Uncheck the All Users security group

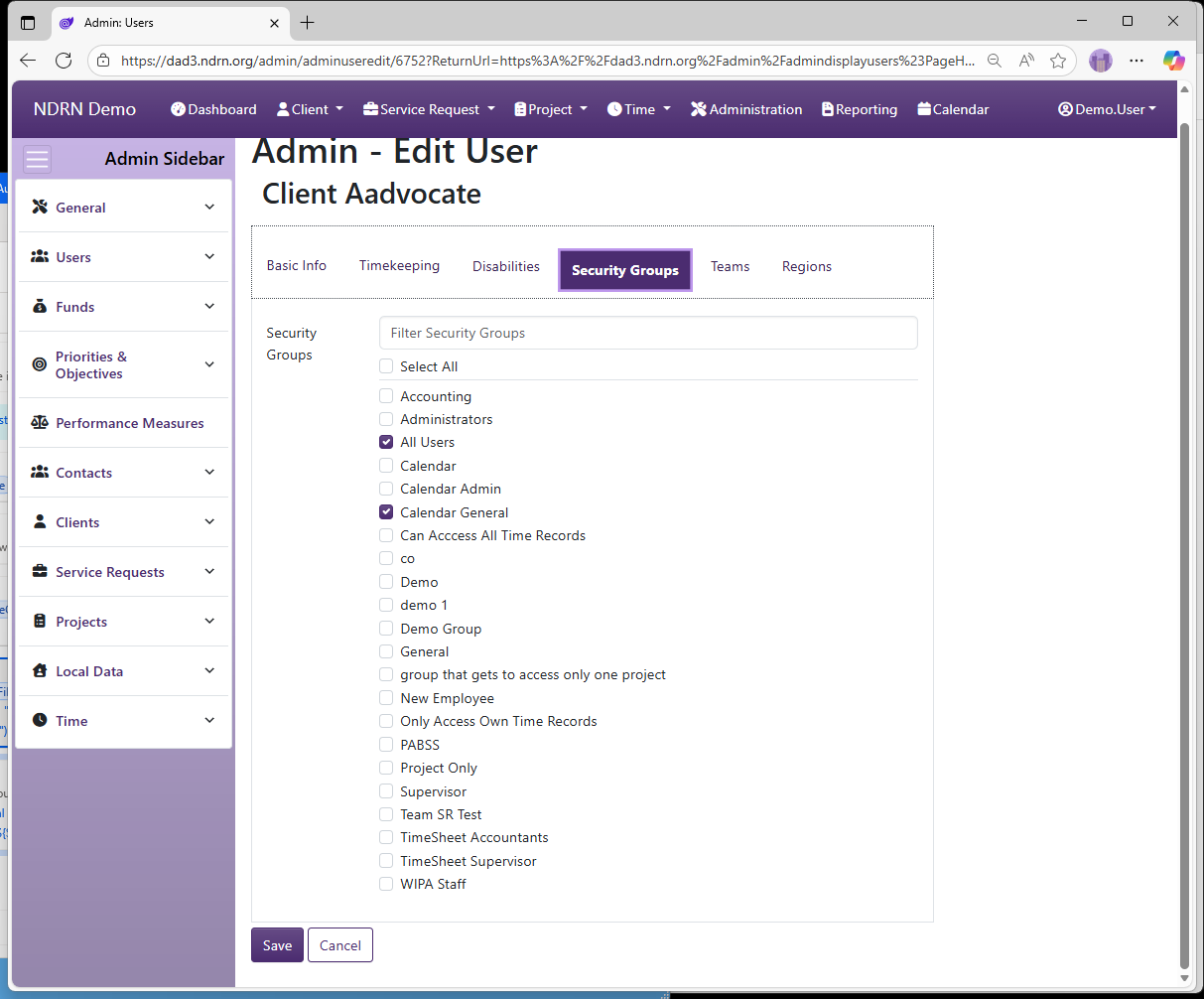pos(386,442)
